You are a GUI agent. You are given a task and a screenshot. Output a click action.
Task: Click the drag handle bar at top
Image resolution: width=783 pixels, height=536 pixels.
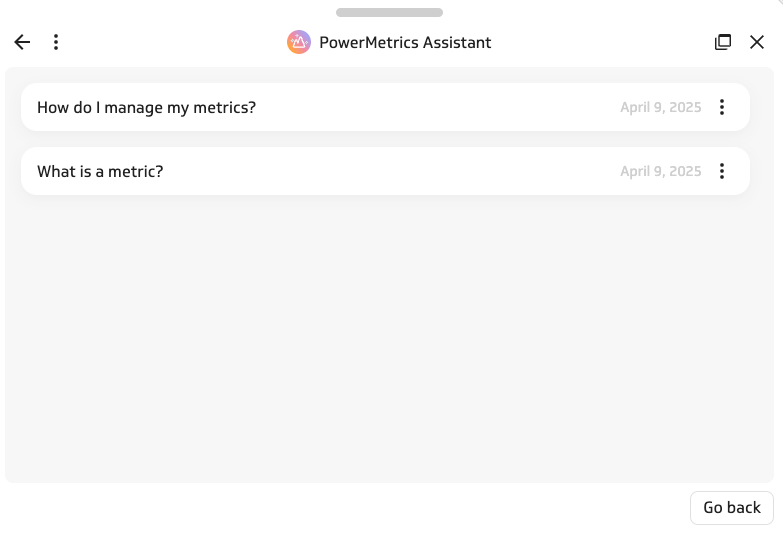point(389,12)
